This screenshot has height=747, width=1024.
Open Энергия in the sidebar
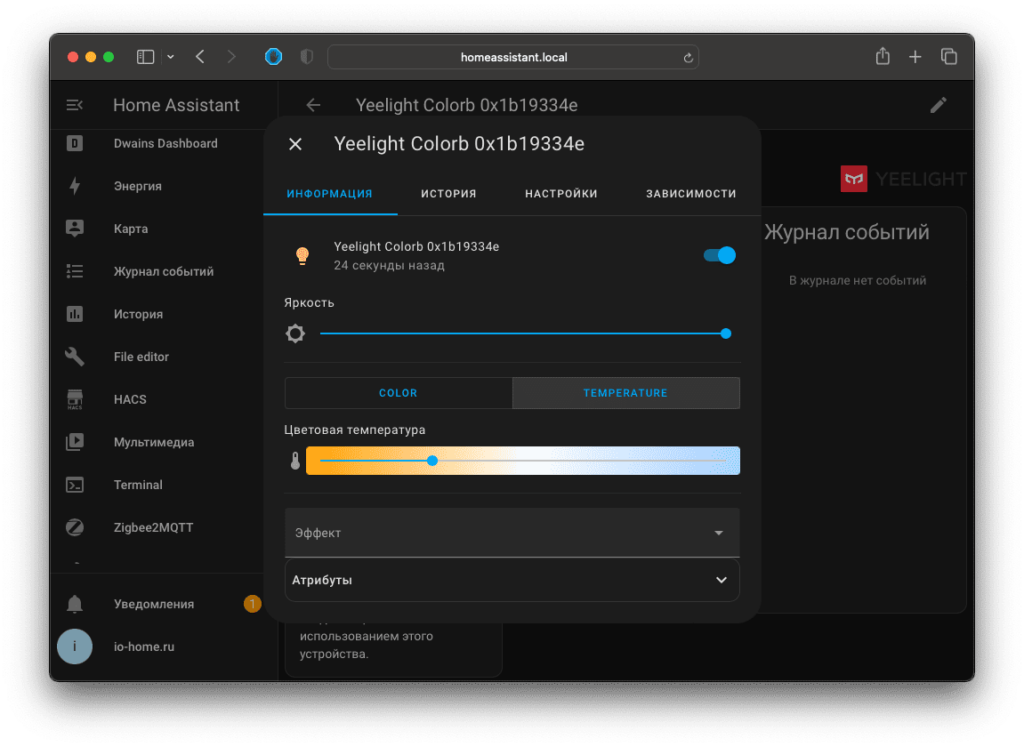coord(137,186)
